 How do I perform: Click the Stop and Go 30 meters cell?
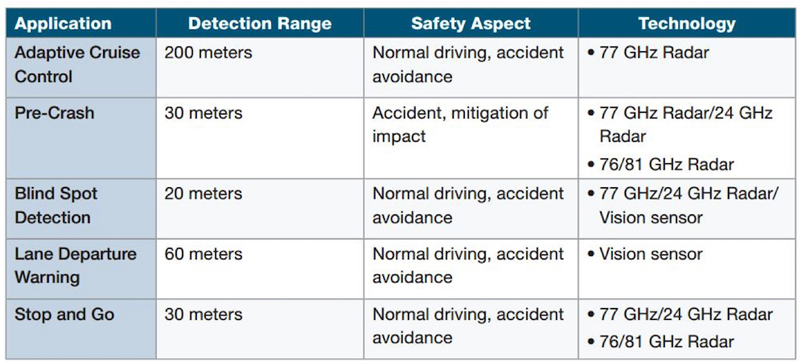pyautogui.click(x=204, y=314)
